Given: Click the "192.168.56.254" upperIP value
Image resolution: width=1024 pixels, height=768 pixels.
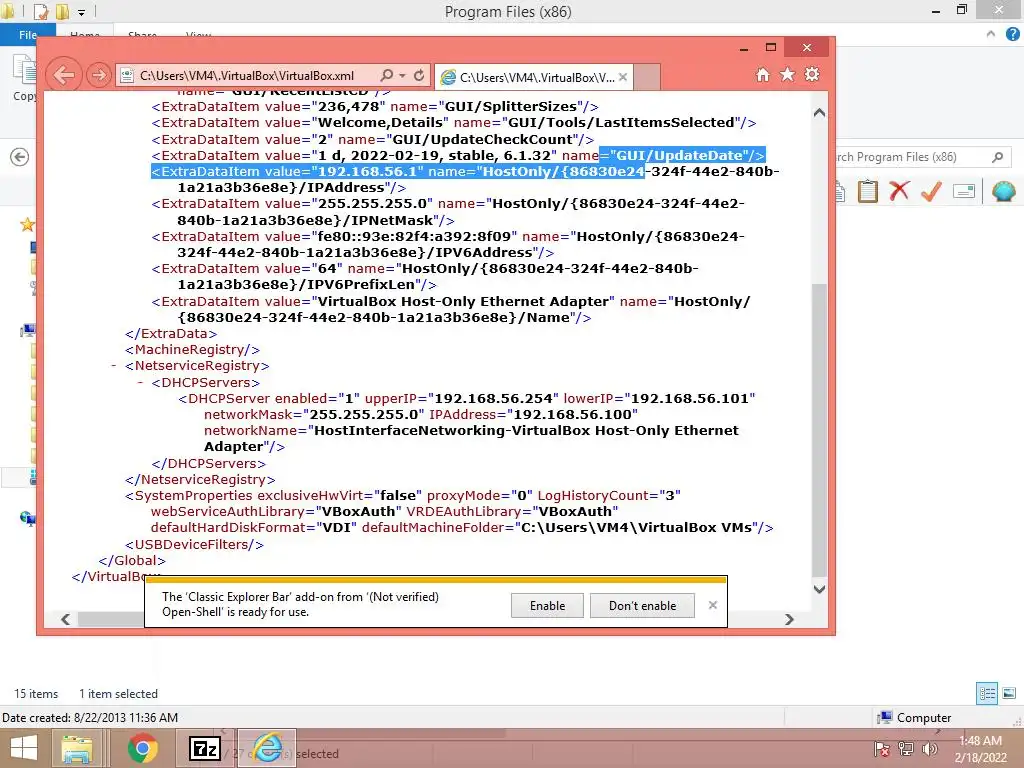Looking at the screenshot, I should (494, 398).
